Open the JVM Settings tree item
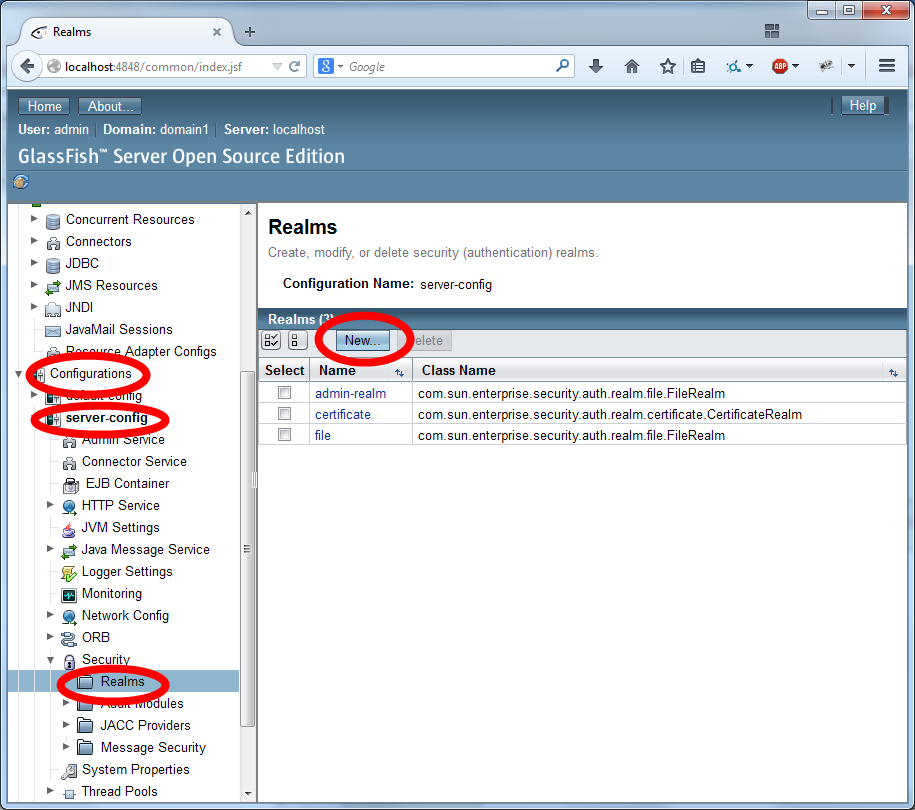915x810 pixels. [120, 527]
